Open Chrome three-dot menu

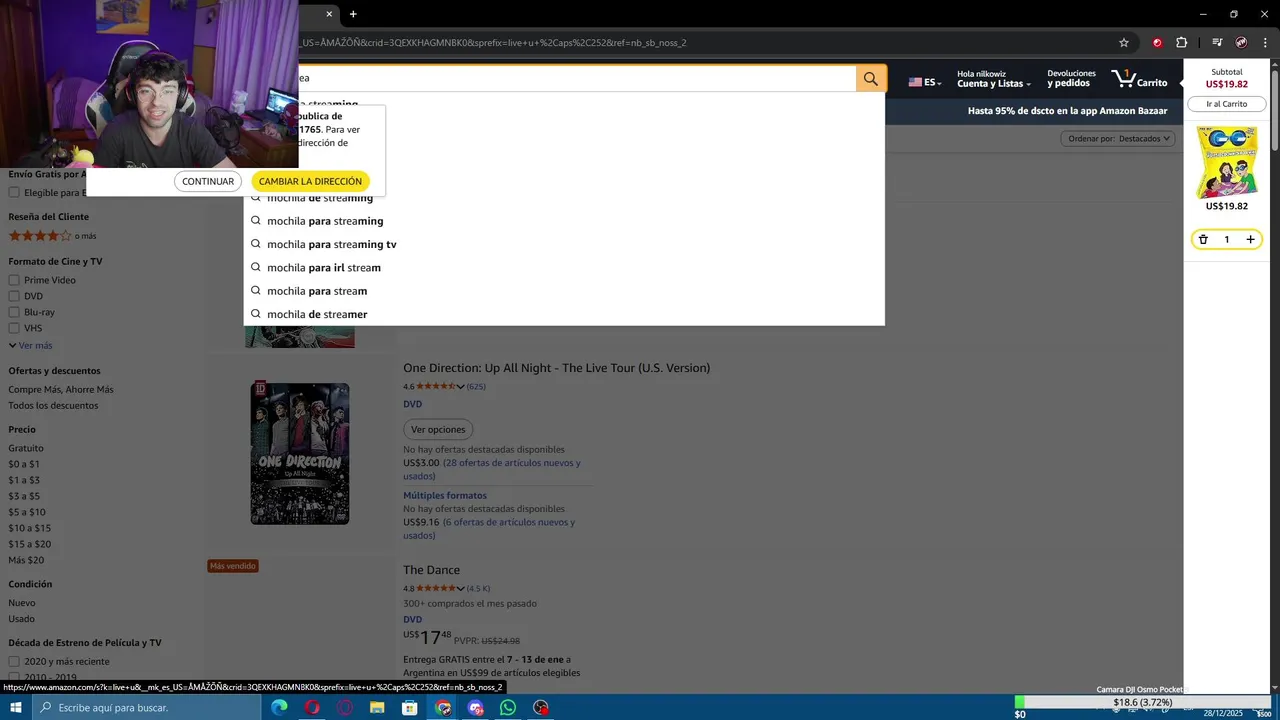pyautogui.click(x=1265, y=43)
